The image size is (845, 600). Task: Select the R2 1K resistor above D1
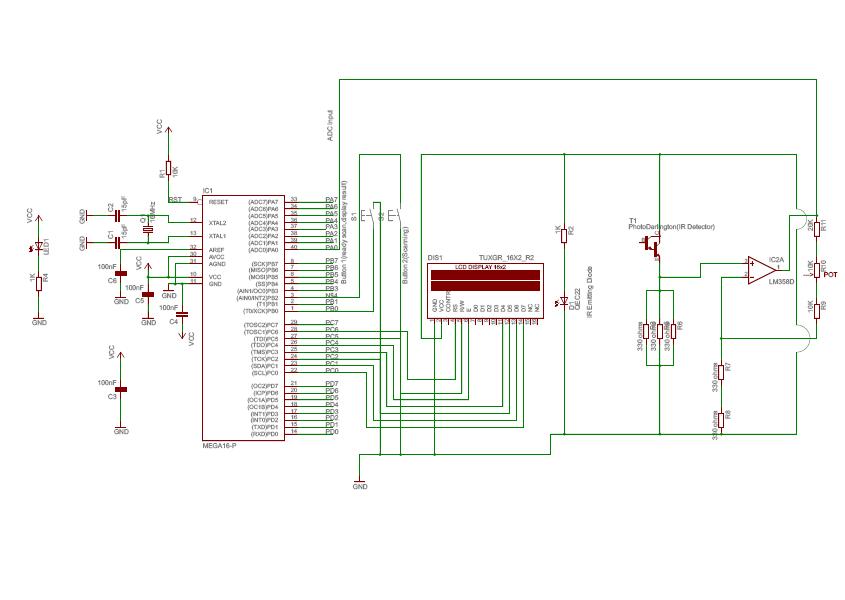(x=564, y=232)
